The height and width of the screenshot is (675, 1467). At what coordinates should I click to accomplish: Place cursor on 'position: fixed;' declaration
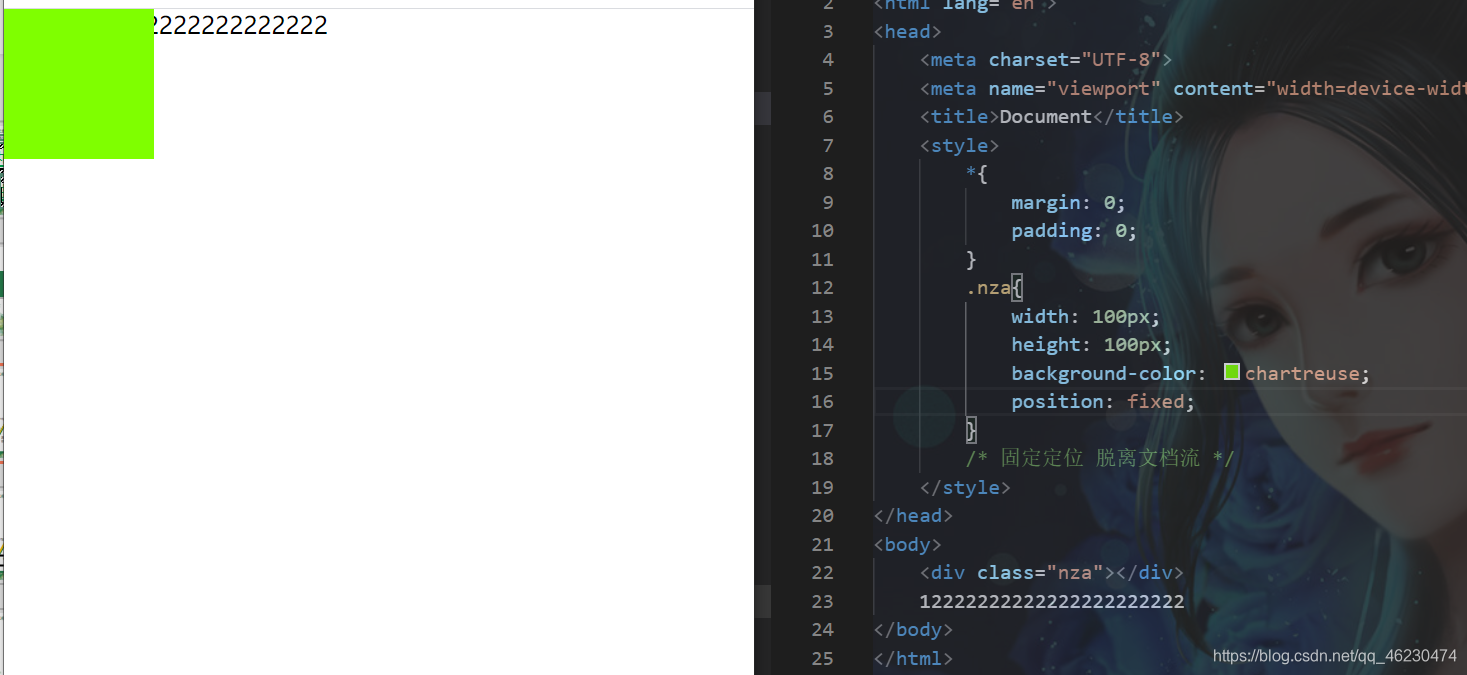[x=1103, y=401]
